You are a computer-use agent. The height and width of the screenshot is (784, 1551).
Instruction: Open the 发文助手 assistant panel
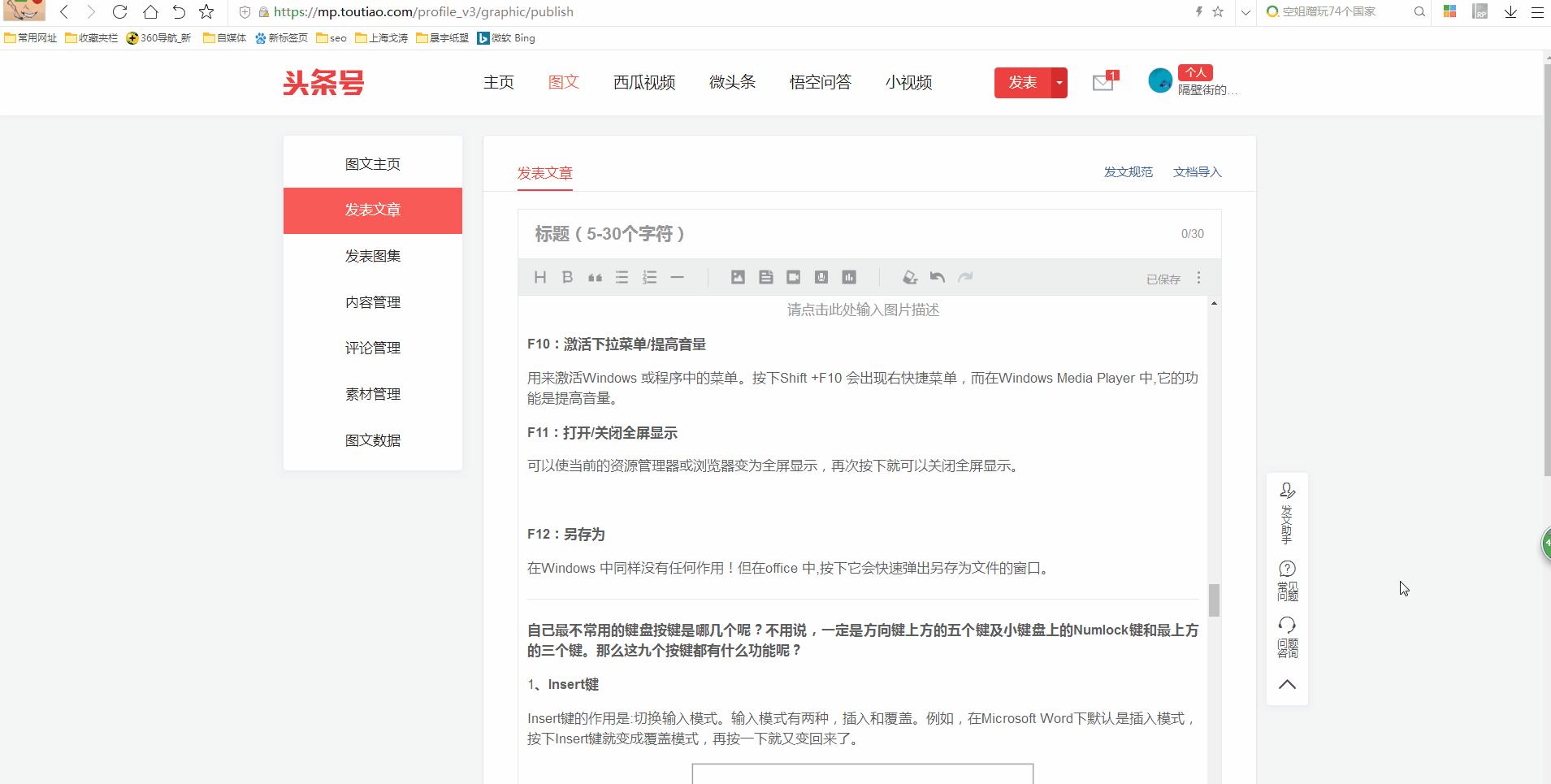pos(1287,508)
